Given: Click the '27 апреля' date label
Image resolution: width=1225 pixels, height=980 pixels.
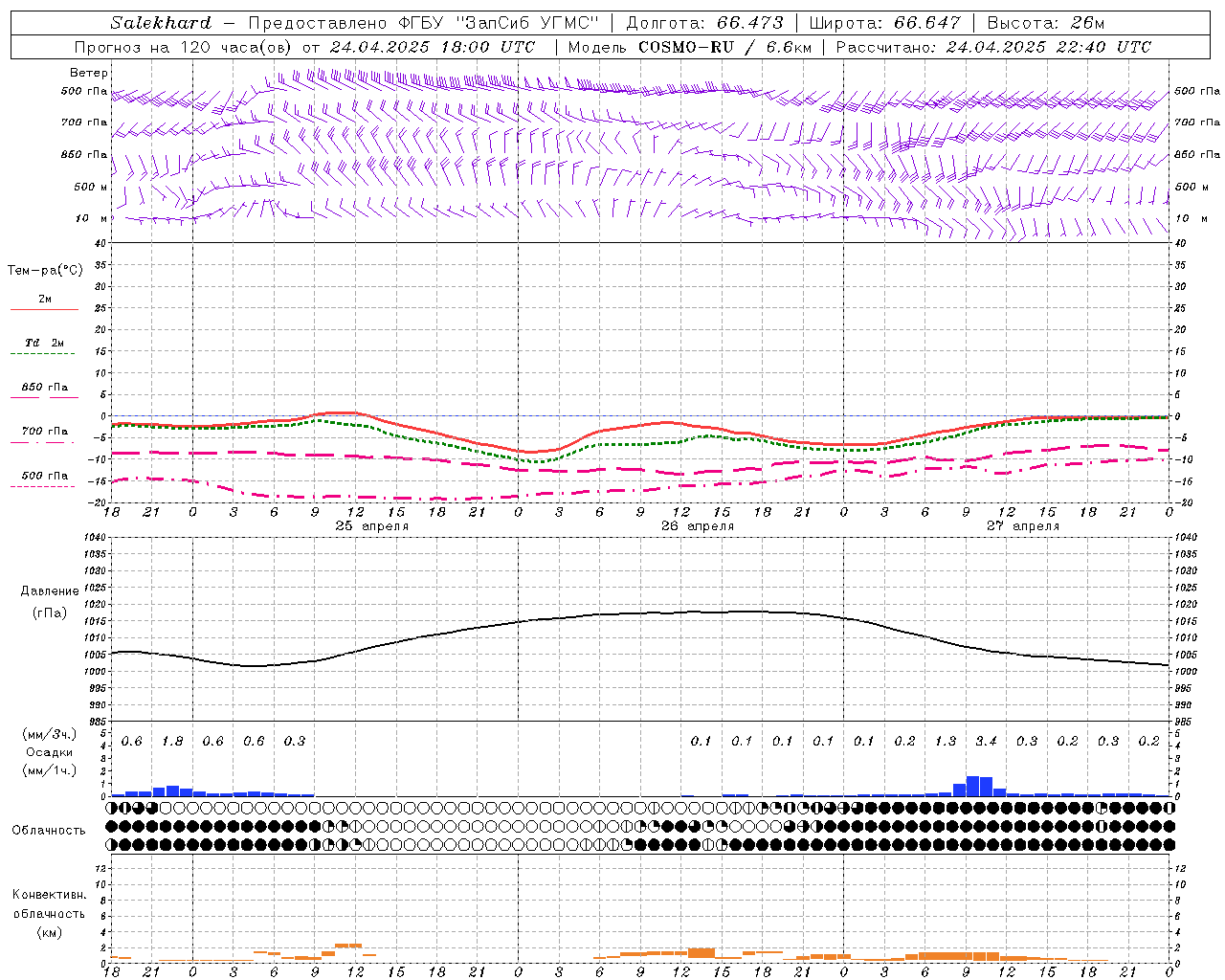Looking at the screenshot, I should 1023,526.
